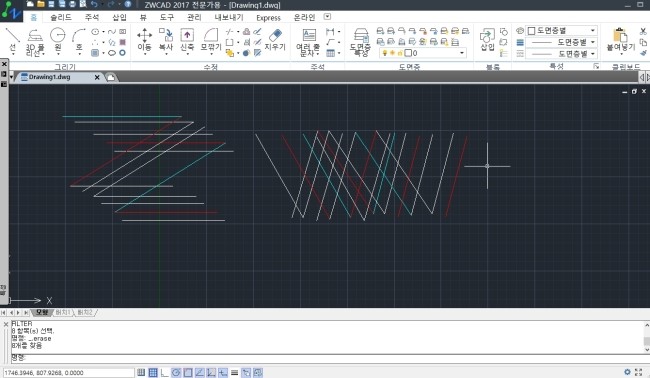Toggle ortho mode in status bar
This screenshot has width=650, height=378.
165,373
